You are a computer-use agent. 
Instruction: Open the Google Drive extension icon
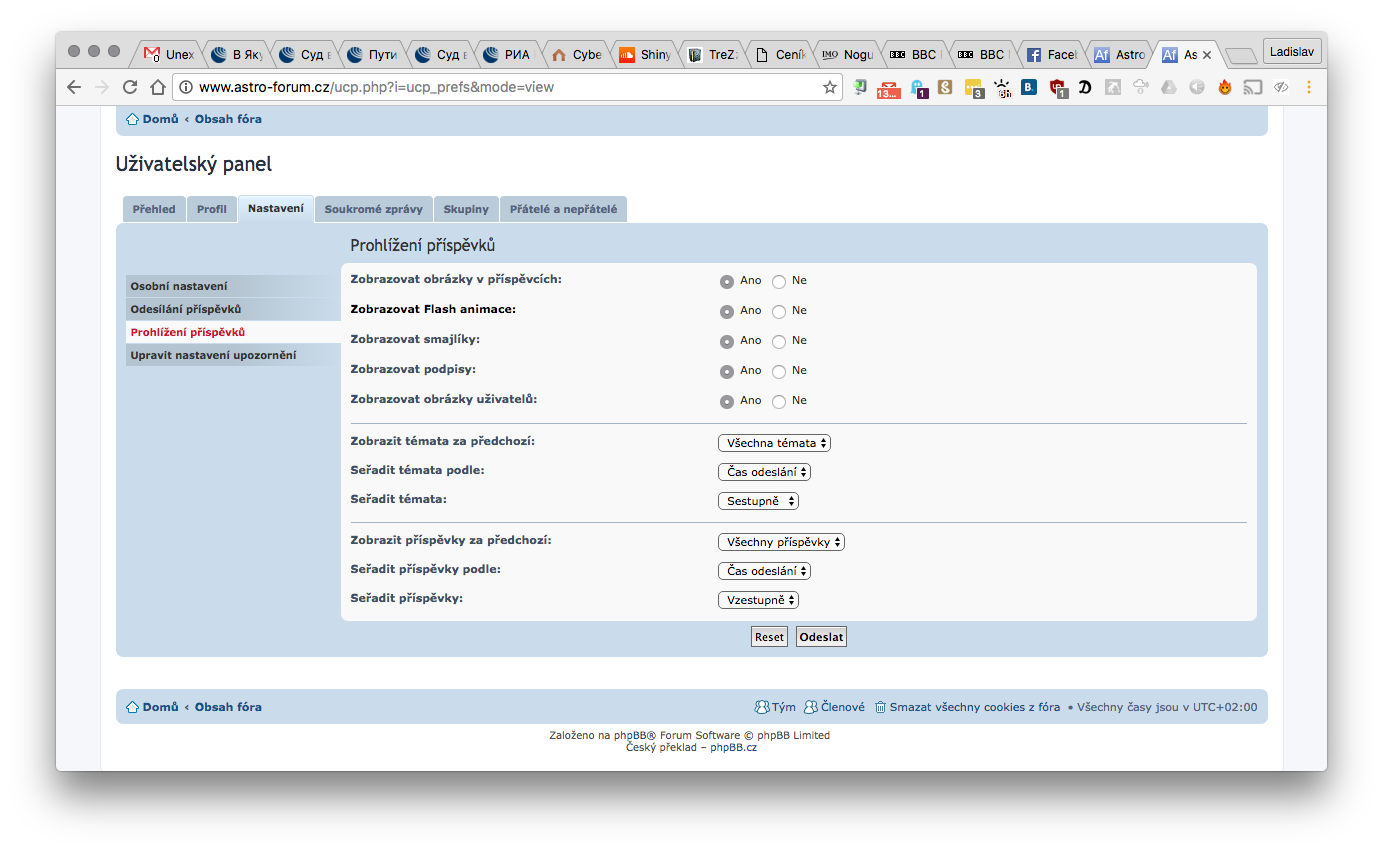click(1168, 87)
